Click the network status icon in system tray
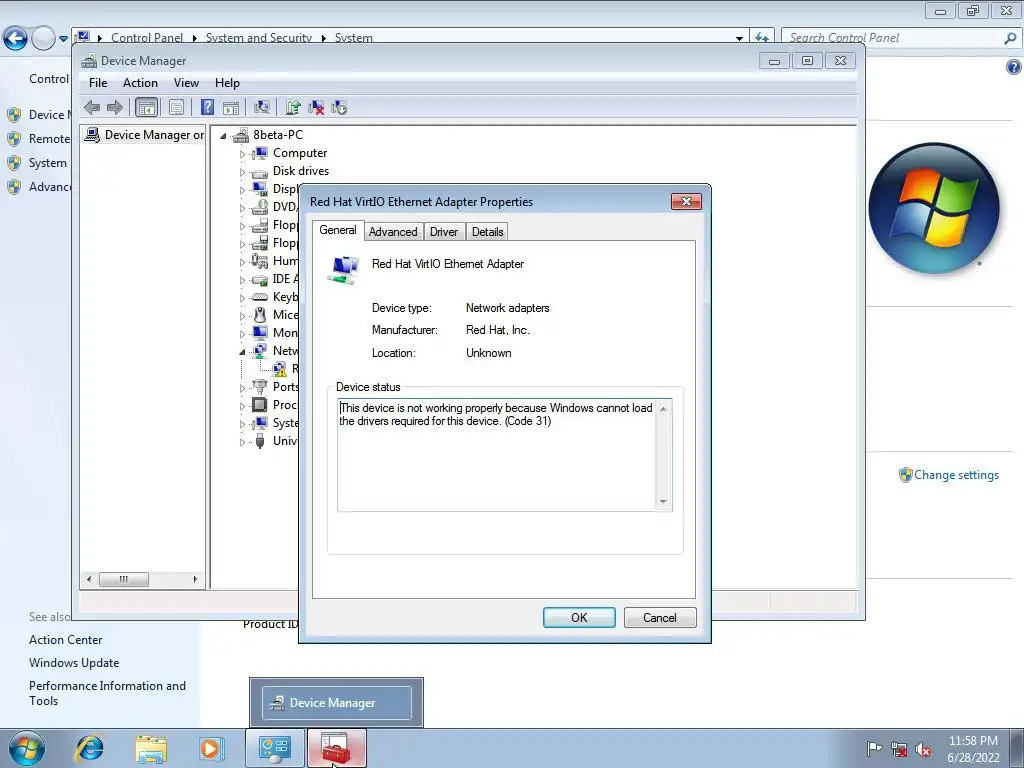 click(x=899, y=750)
